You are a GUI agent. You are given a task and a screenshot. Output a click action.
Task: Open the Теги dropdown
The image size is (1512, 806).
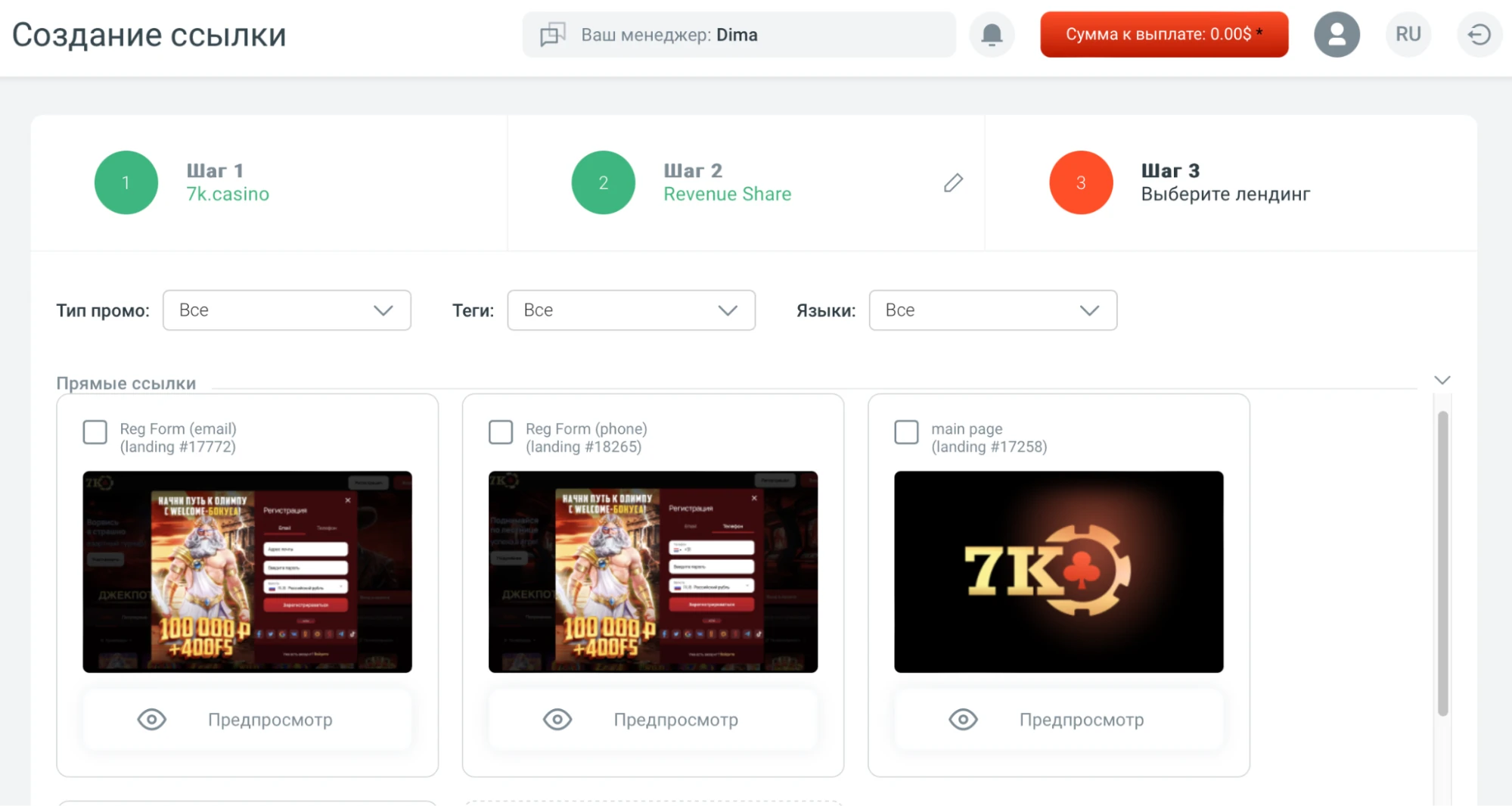631,310
